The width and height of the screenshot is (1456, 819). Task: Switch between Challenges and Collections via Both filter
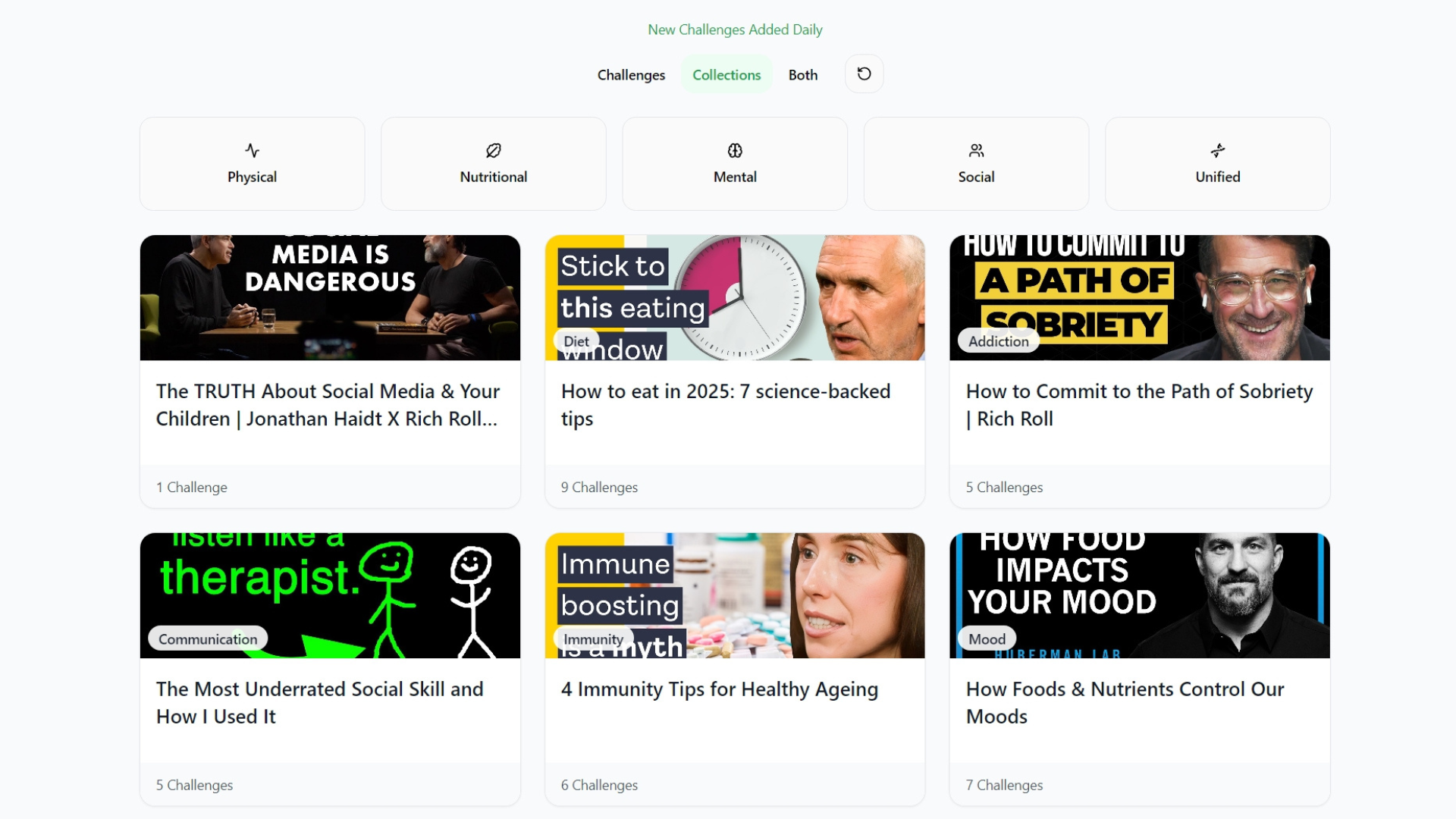(x=802, y=74)
